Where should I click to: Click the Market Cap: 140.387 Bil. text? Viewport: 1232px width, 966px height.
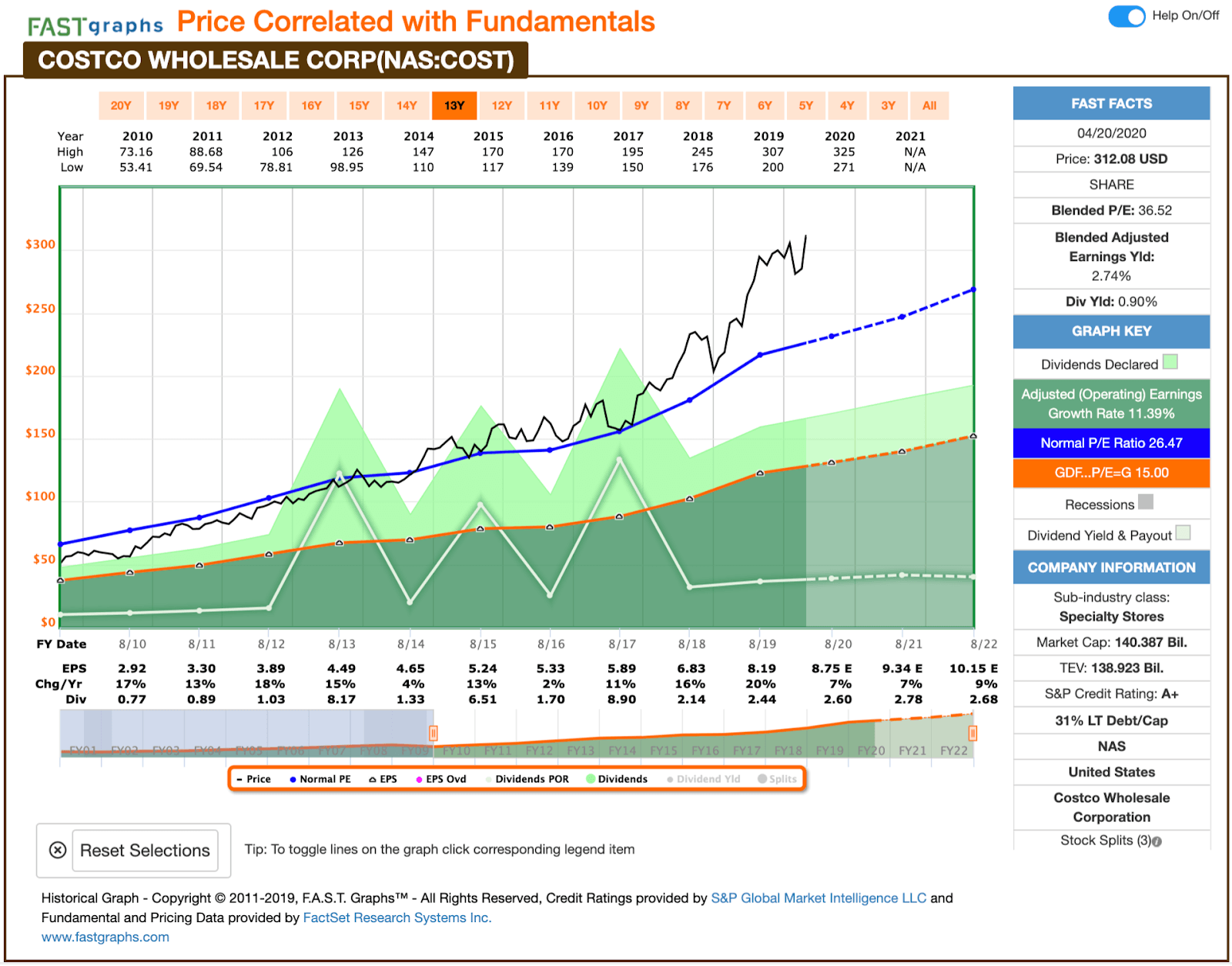[1111, 642]
